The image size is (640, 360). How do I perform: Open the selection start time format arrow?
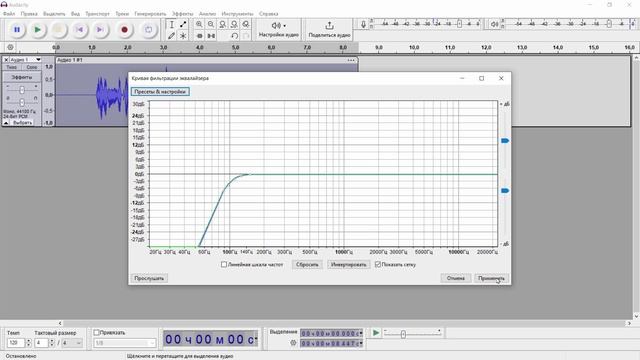361,333
